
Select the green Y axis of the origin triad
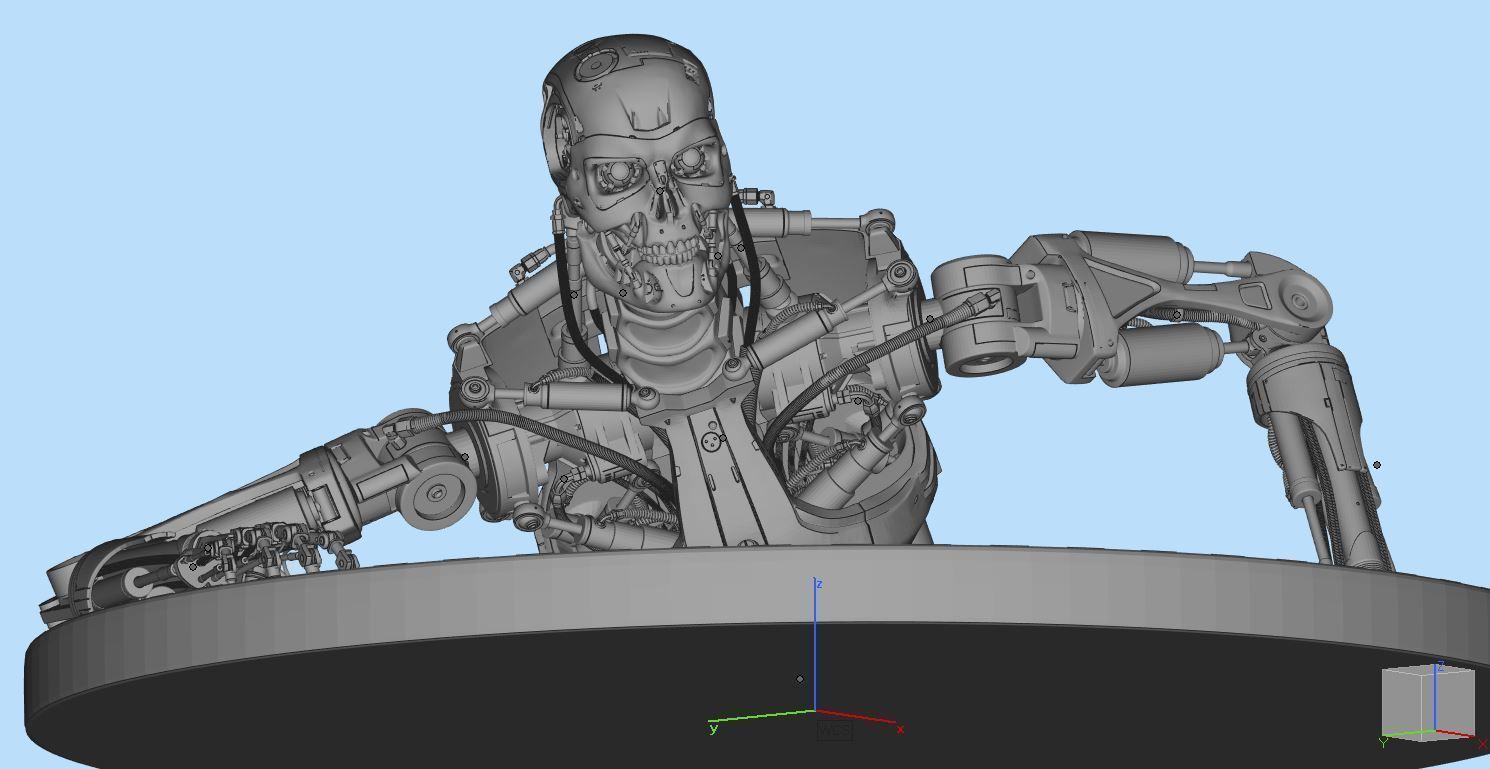point(762,716)
